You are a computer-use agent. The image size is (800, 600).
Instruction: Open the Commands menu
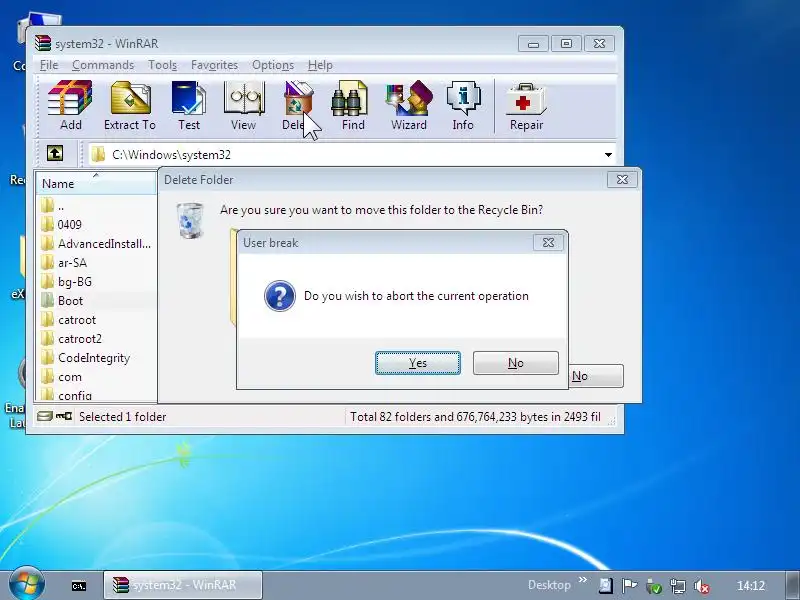point(103,65)
